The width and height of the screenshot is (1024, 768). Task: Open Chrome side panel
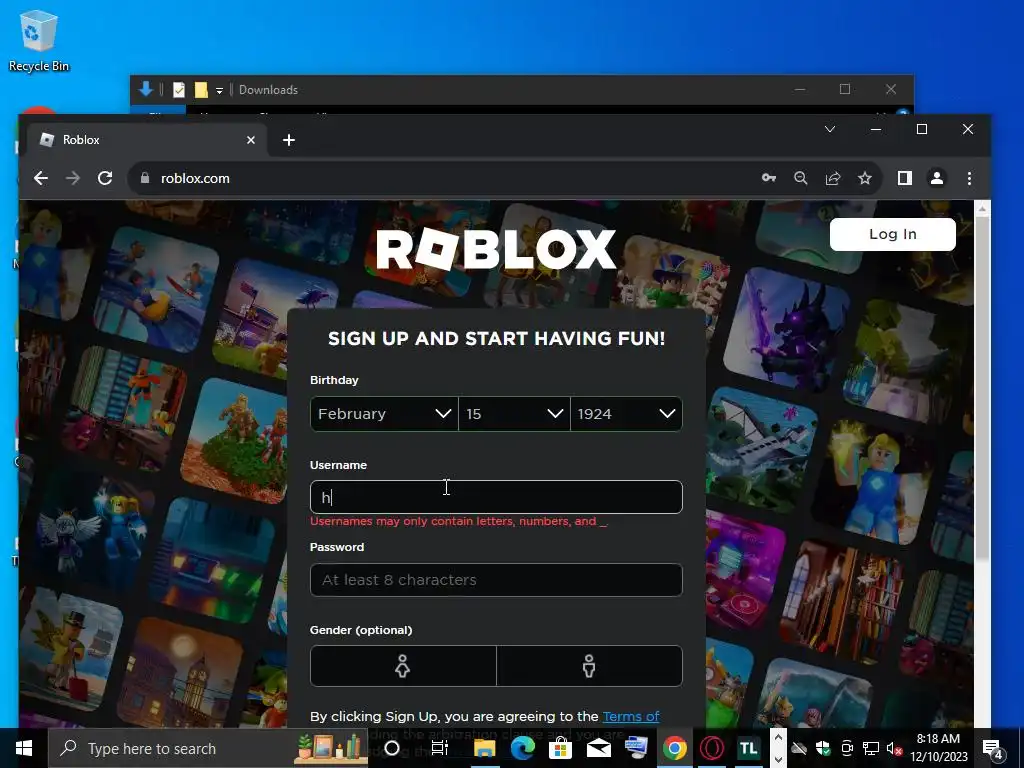[904, 178]
